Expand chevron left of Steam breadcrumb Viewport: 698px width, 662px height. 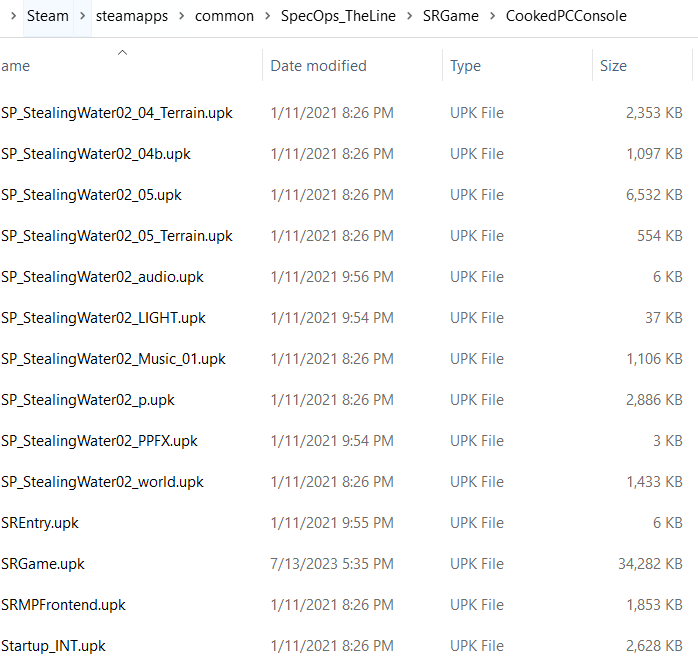click(13, 16)
